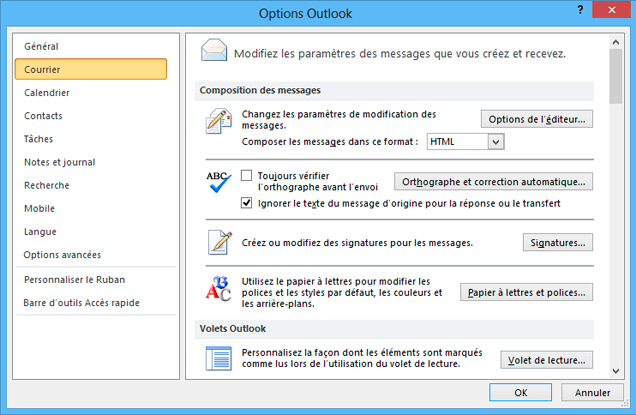The image size is (636, 415).
Task: Click the stationery and fonts ABC icon
Action: click(x=218, y=291)
